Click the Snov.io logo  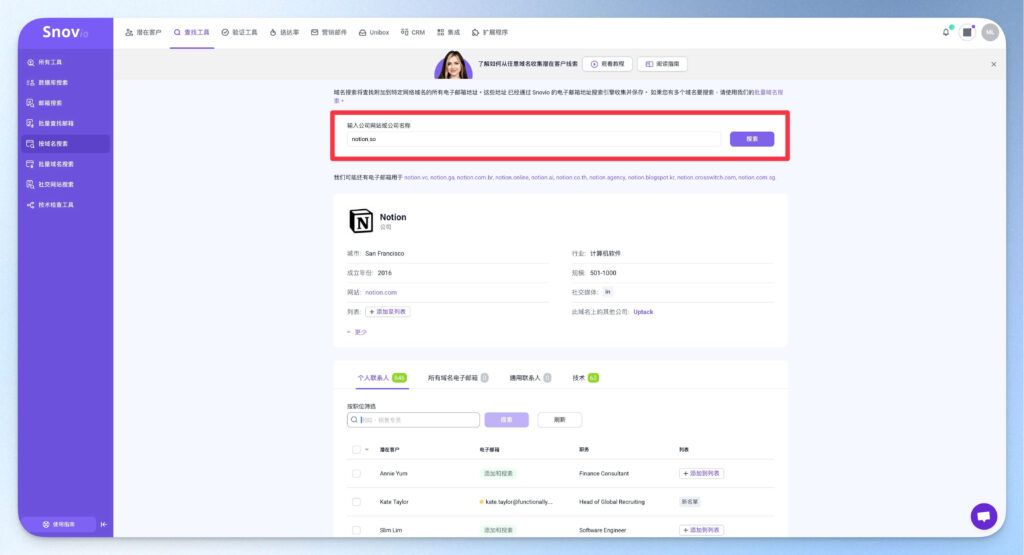(65, 32)
